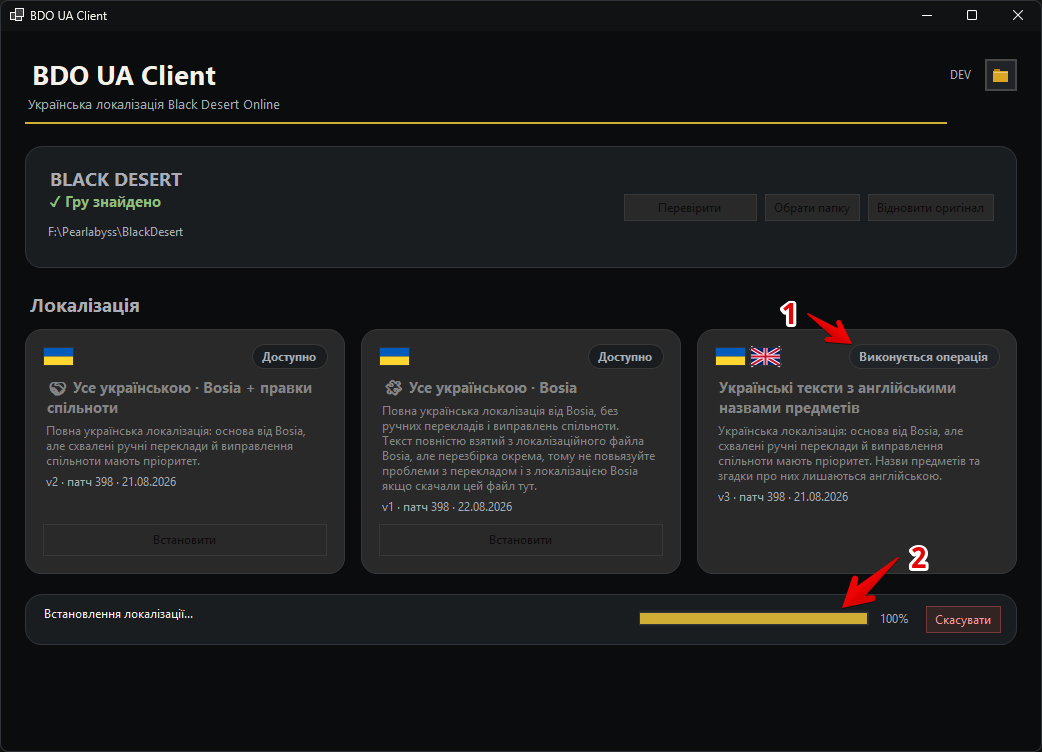The width and height of the screenshot is (1042, 752).
Task: Click the title Українські тексти з англійськими назвами предметів
Action: (837, 398)
